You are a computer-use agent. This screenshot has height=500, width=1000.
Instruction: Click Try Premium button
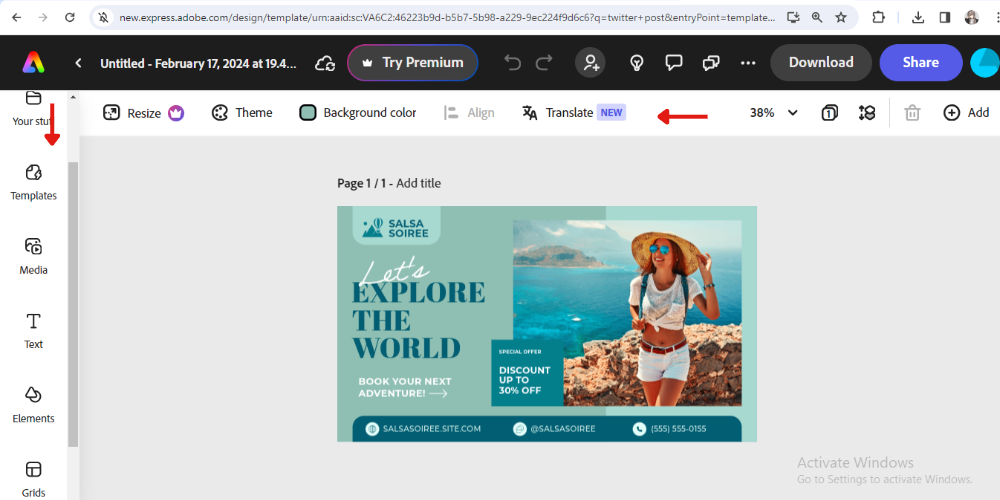click(413, 62)
